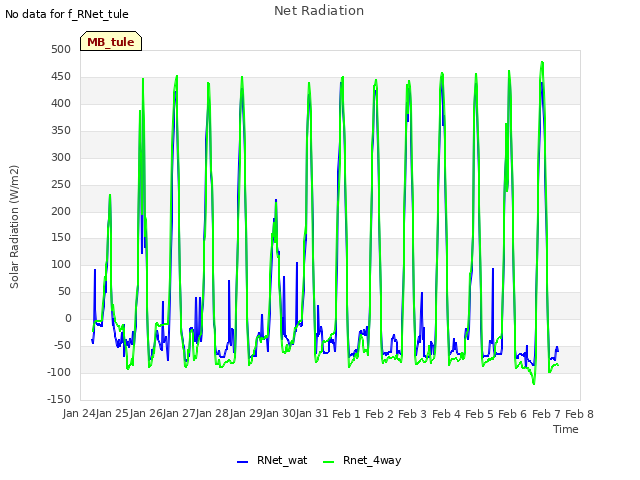This screenshot has height=480, width=640.
Task: Click the 200 y-axis tick label
Action: pyautogui.click(x=61, y=211)
